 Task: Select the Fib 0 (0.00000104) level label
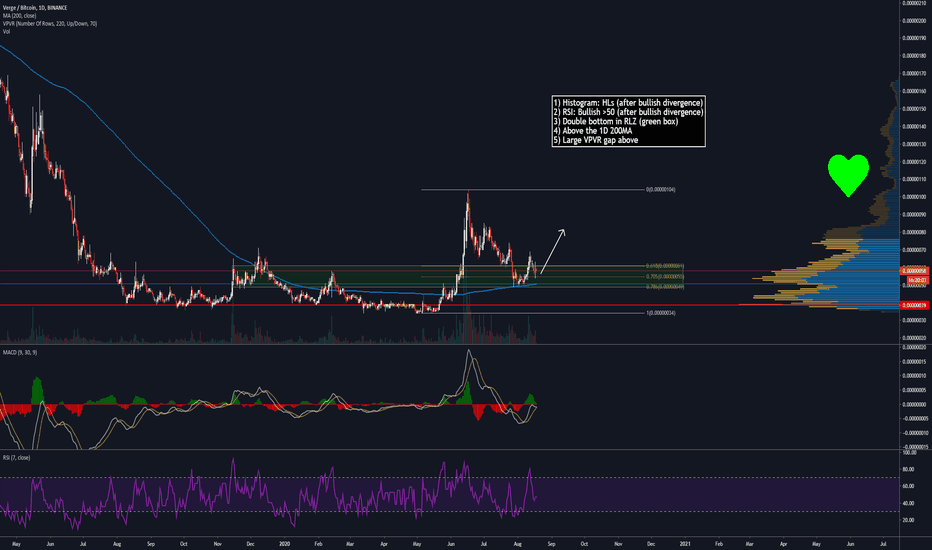click(660, 190)
